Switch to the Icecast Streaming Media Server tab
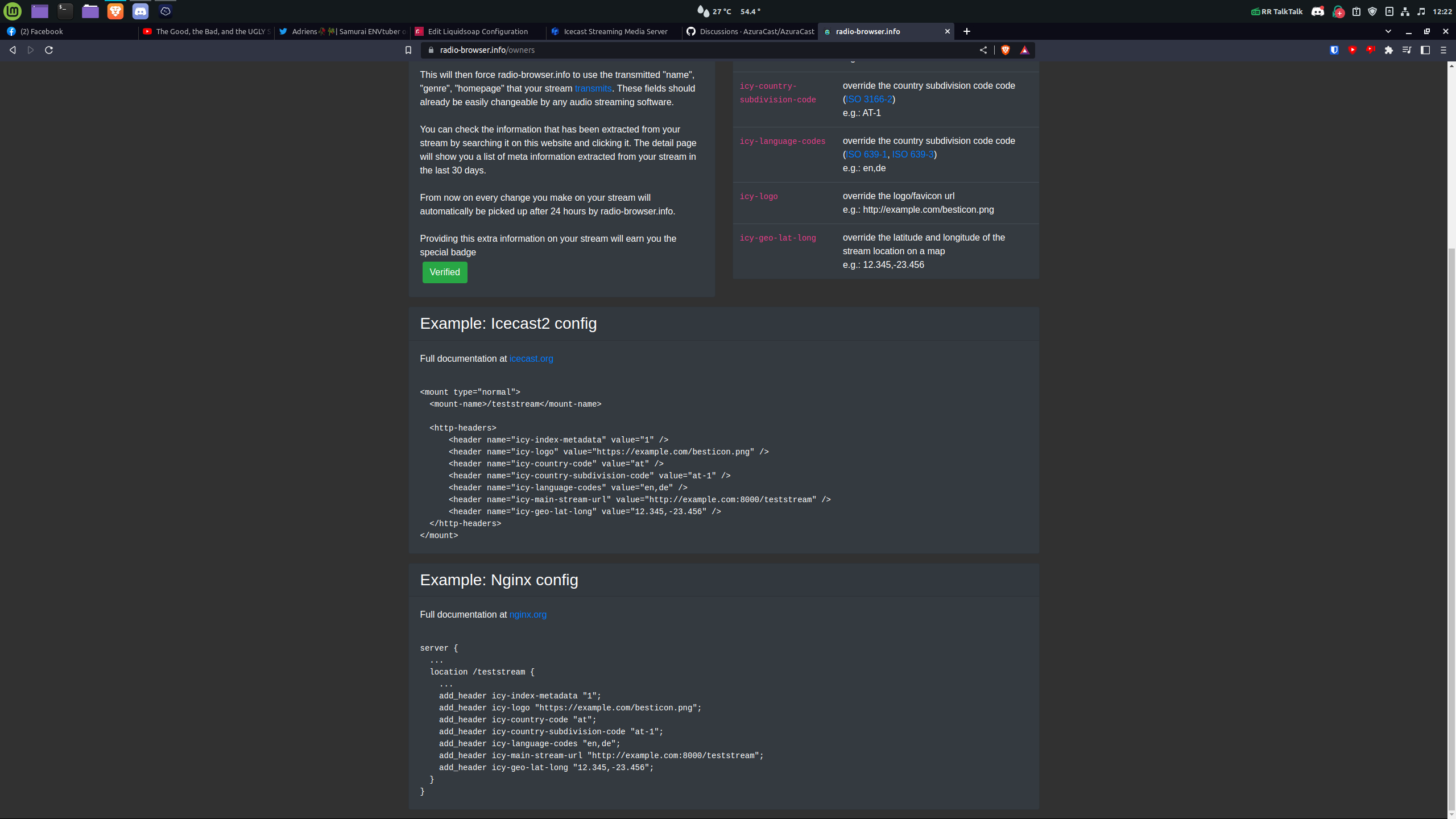 pos(614,32)
